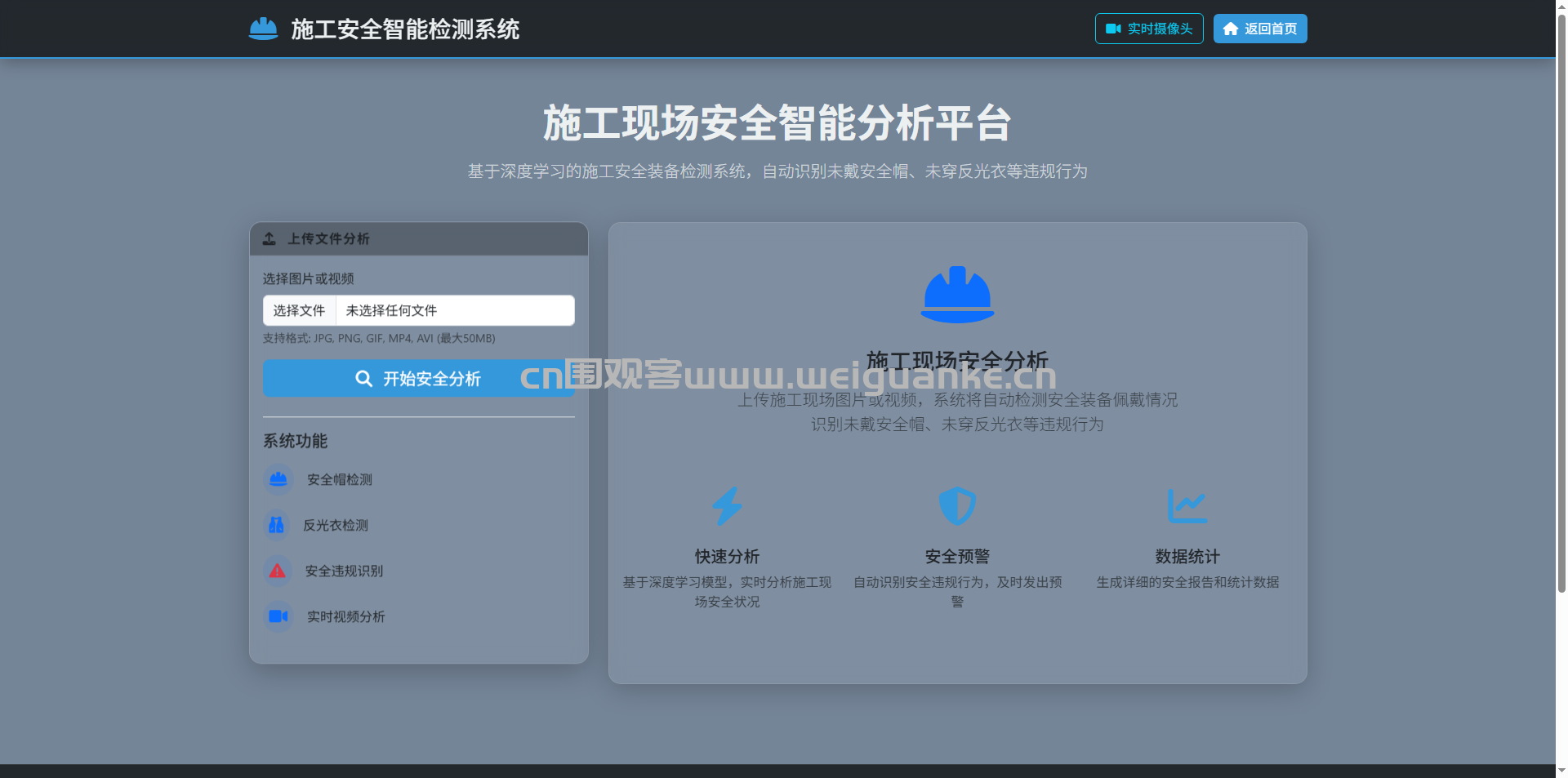Viewport: 1568px width, 778px height.
Task: Click the helmet detection feature icon
Action: pos(278,479)
